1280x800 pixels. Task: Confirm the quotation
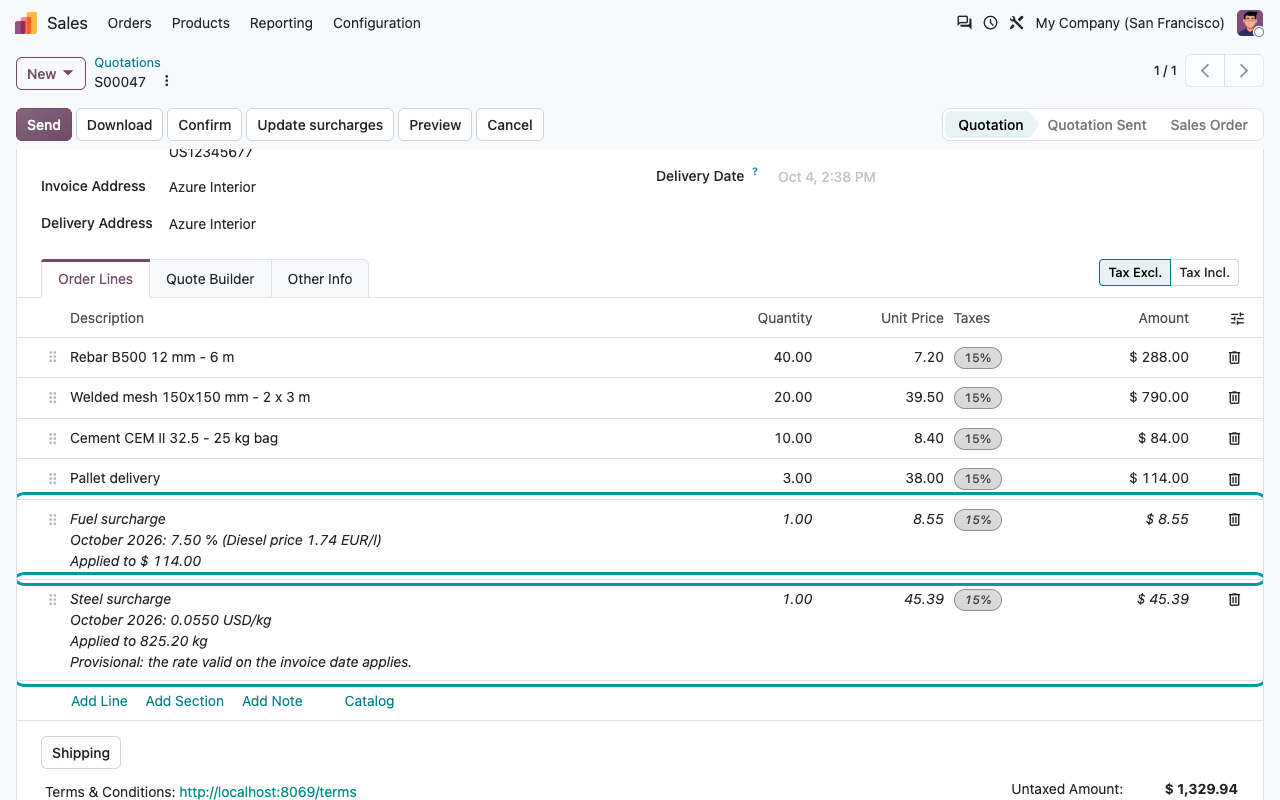pos(205,125)
